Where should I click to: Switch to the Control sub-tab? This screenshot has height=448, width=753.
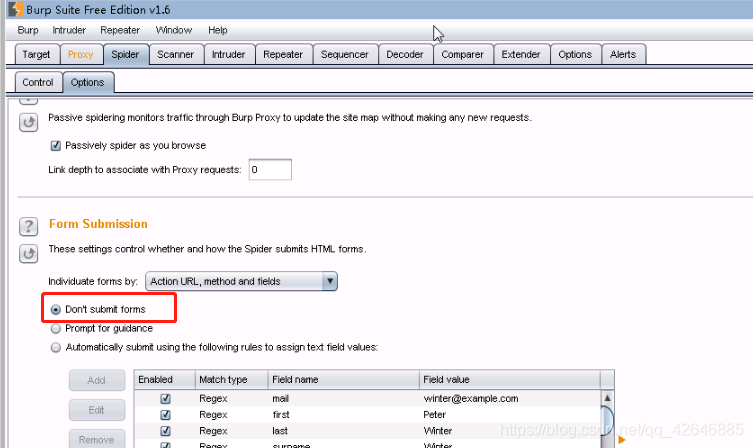(38, 82)
